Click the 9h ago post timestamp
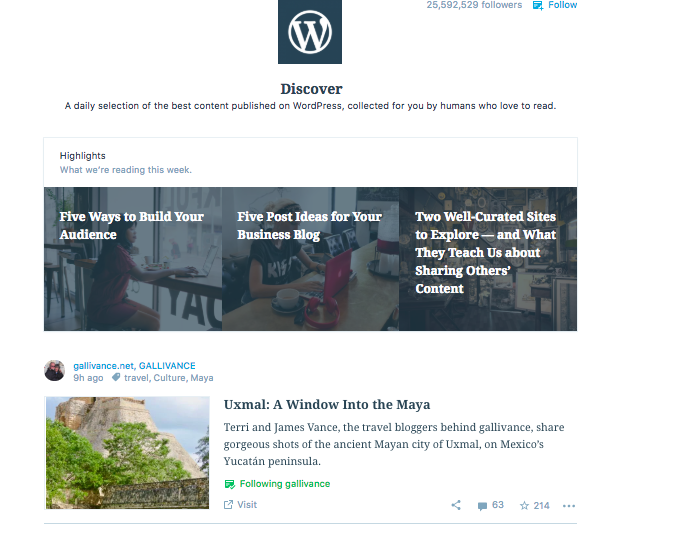 (x=88, y=379)
